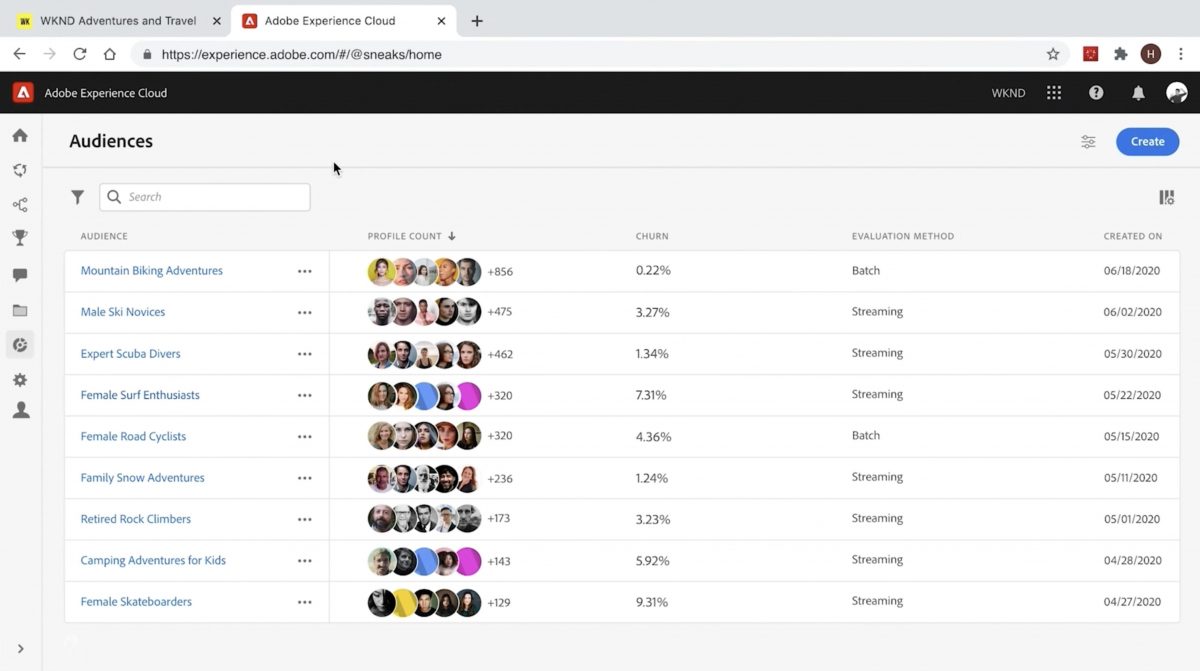The height and width of the screenshot is (671, 1200).
Task: Open more options for Female Skateboarders
Action: click(305, 603)
